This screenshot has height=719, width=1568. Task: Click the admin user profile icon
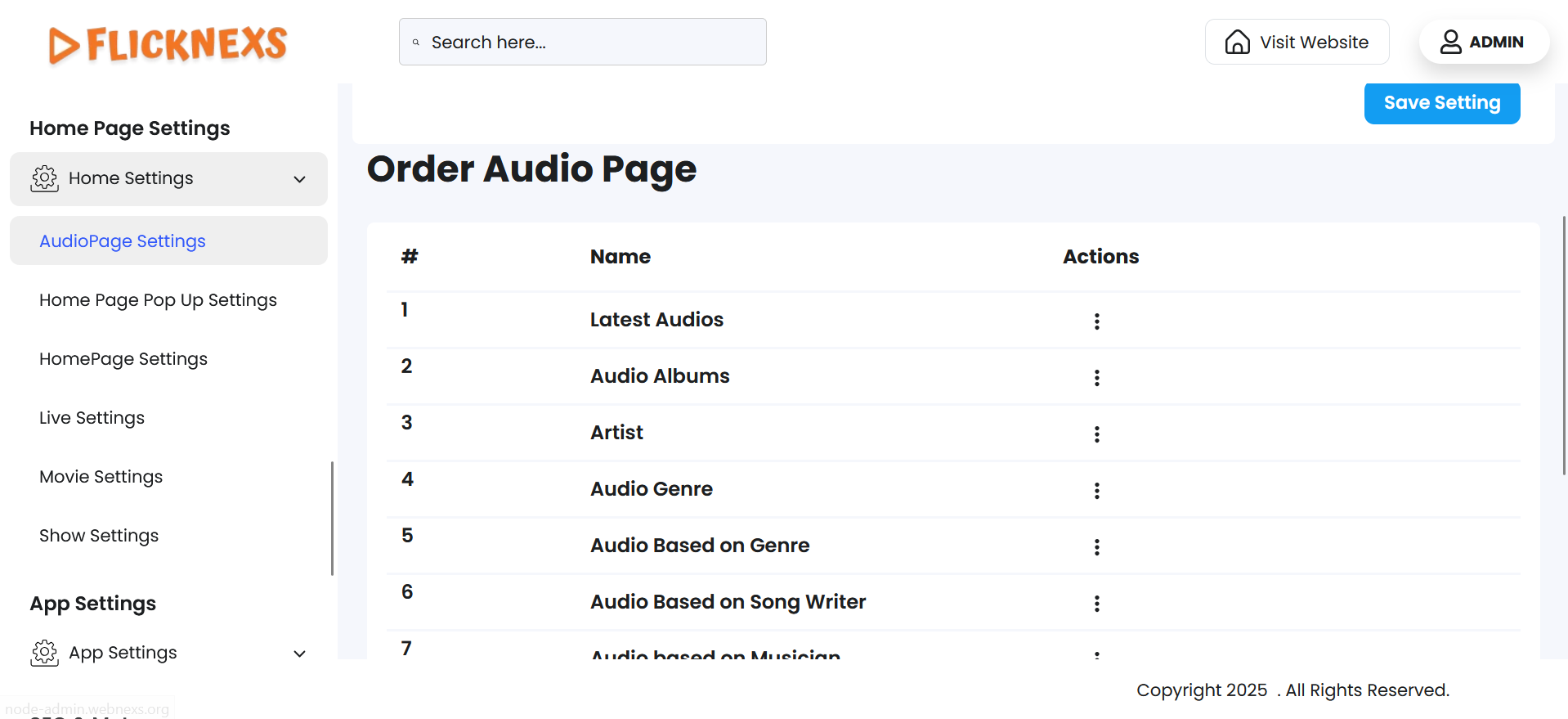pyautogui.click(x=1450, y=42)
